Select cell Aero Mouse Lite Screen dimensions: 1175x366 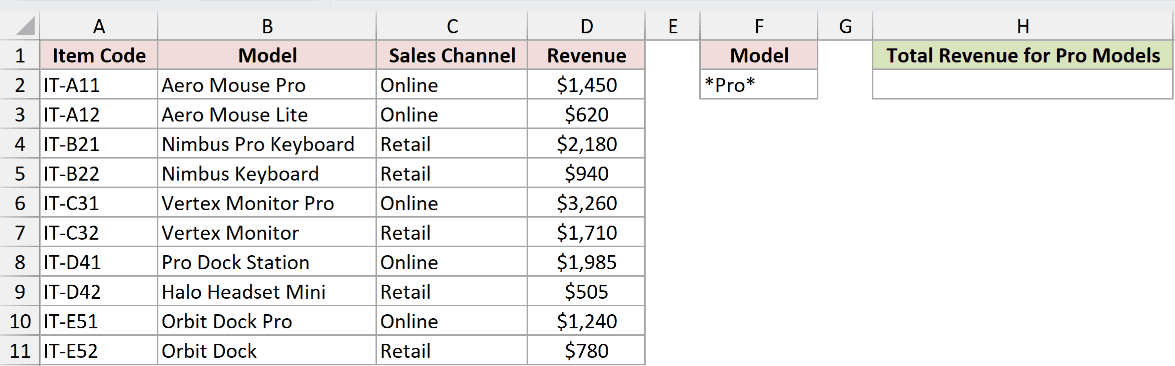(267, 115)
